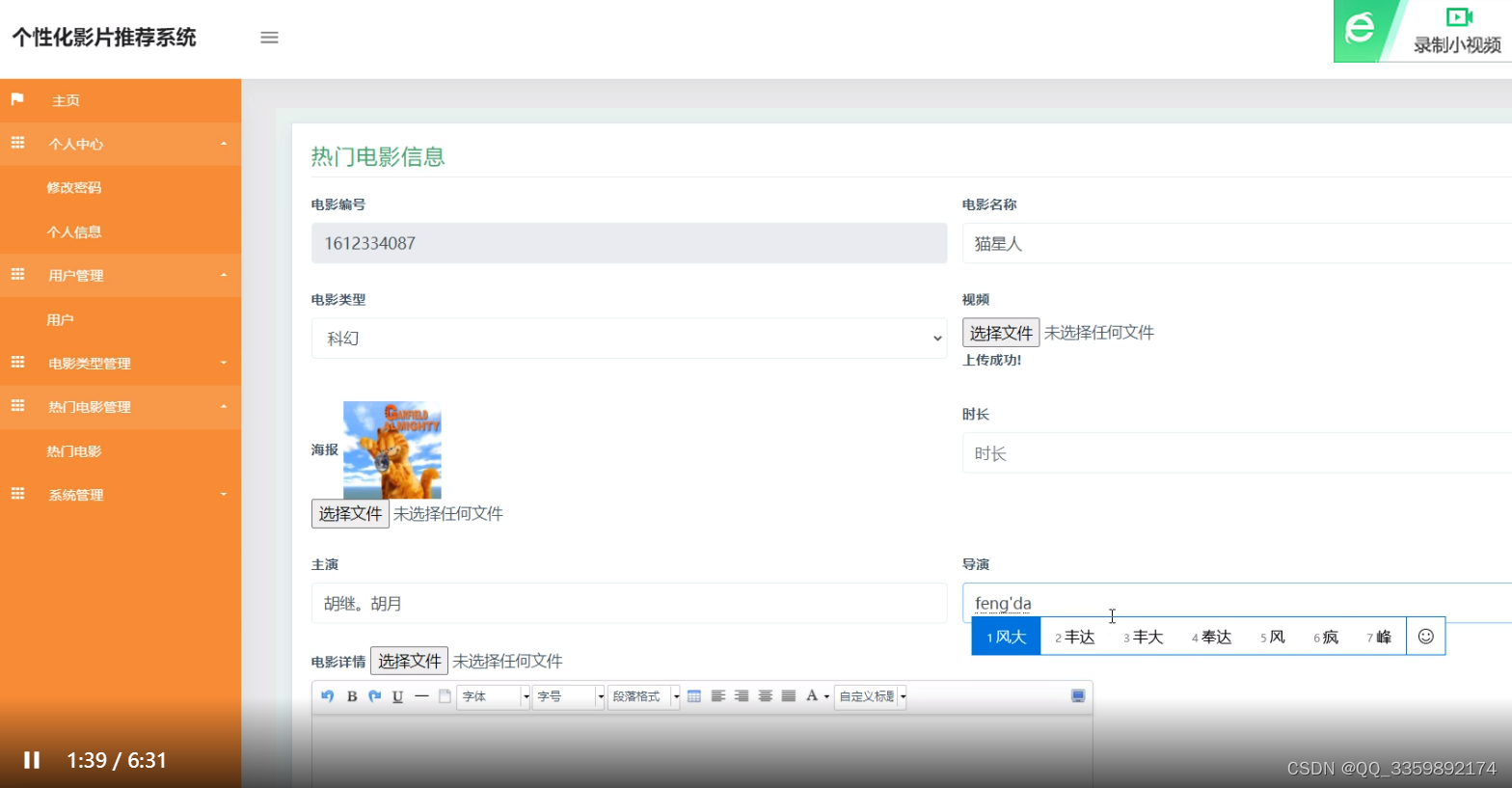Select IME candidate 5 风
Image resolution: width=1512 pixels, height=788 pixels.
pyautogui.click(x=1273, y=637)
